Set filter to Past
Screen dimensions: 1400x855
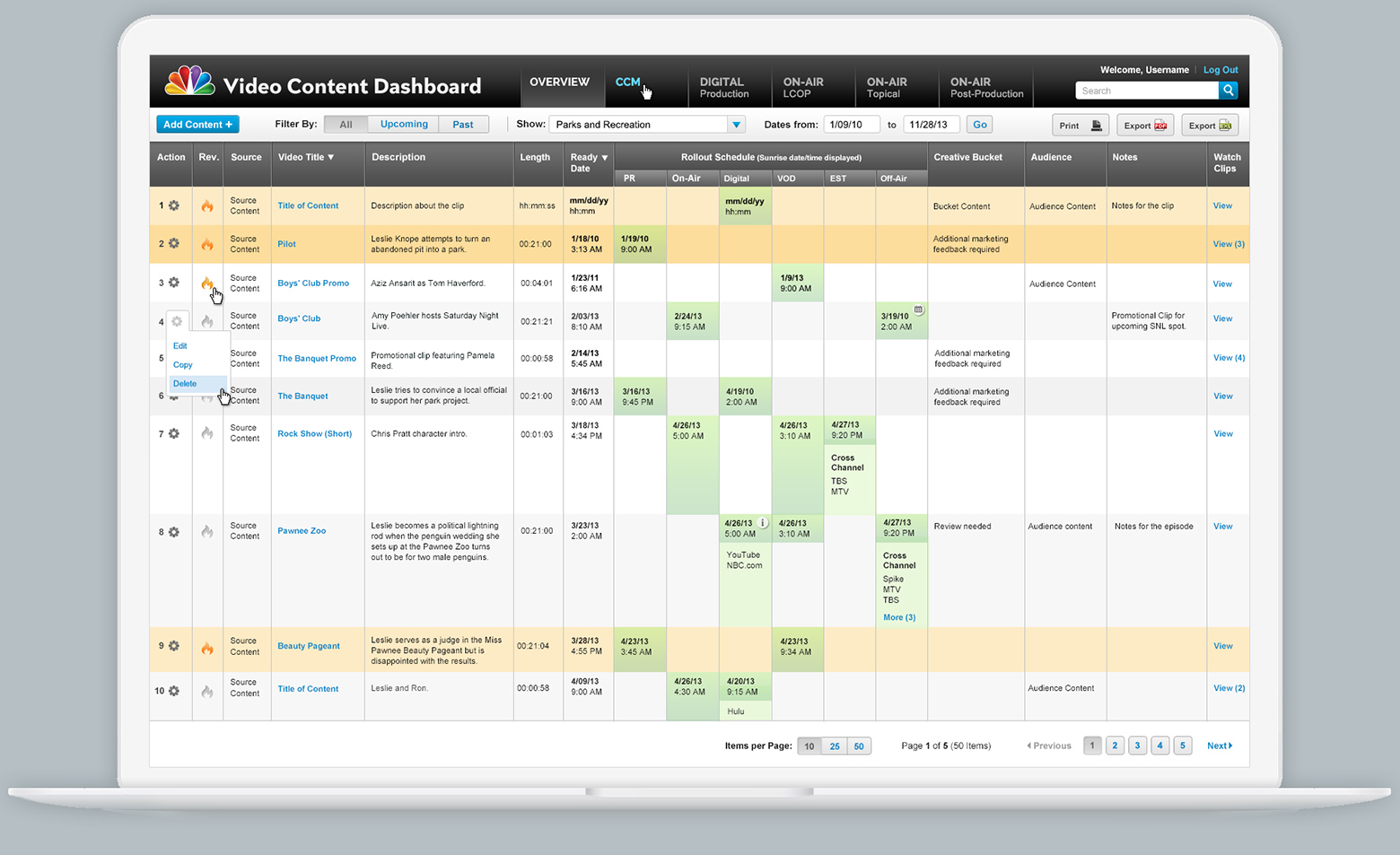[x=463, y=125]
